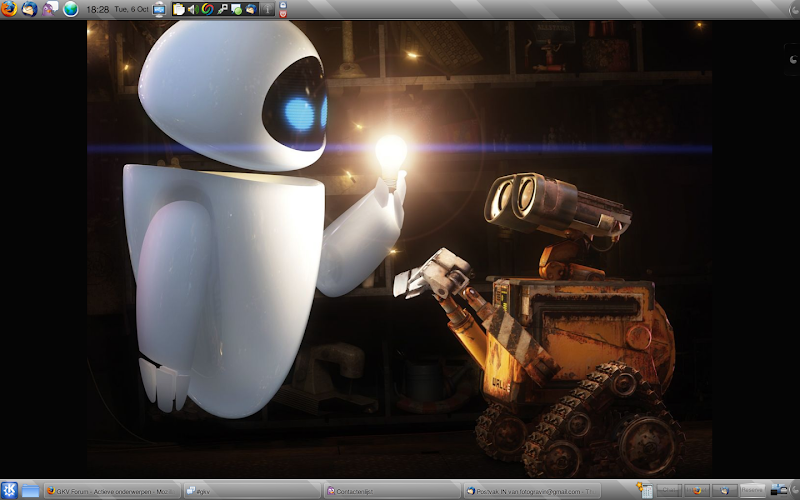The width and height of the screenshot is (800, 500).
Task: Open Thunderbird mail launcher in top panel
Action: (29, 9)
